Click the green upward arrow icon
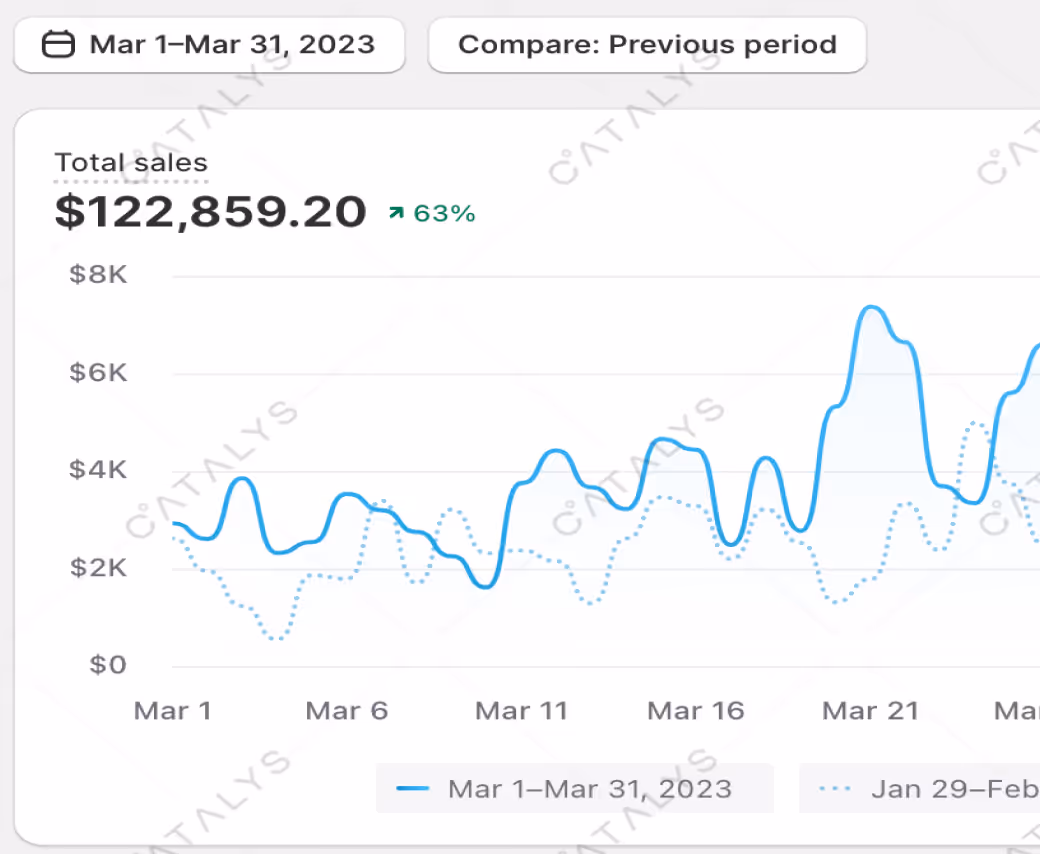This screenshot has width=1040, height=854. point(396,213)
